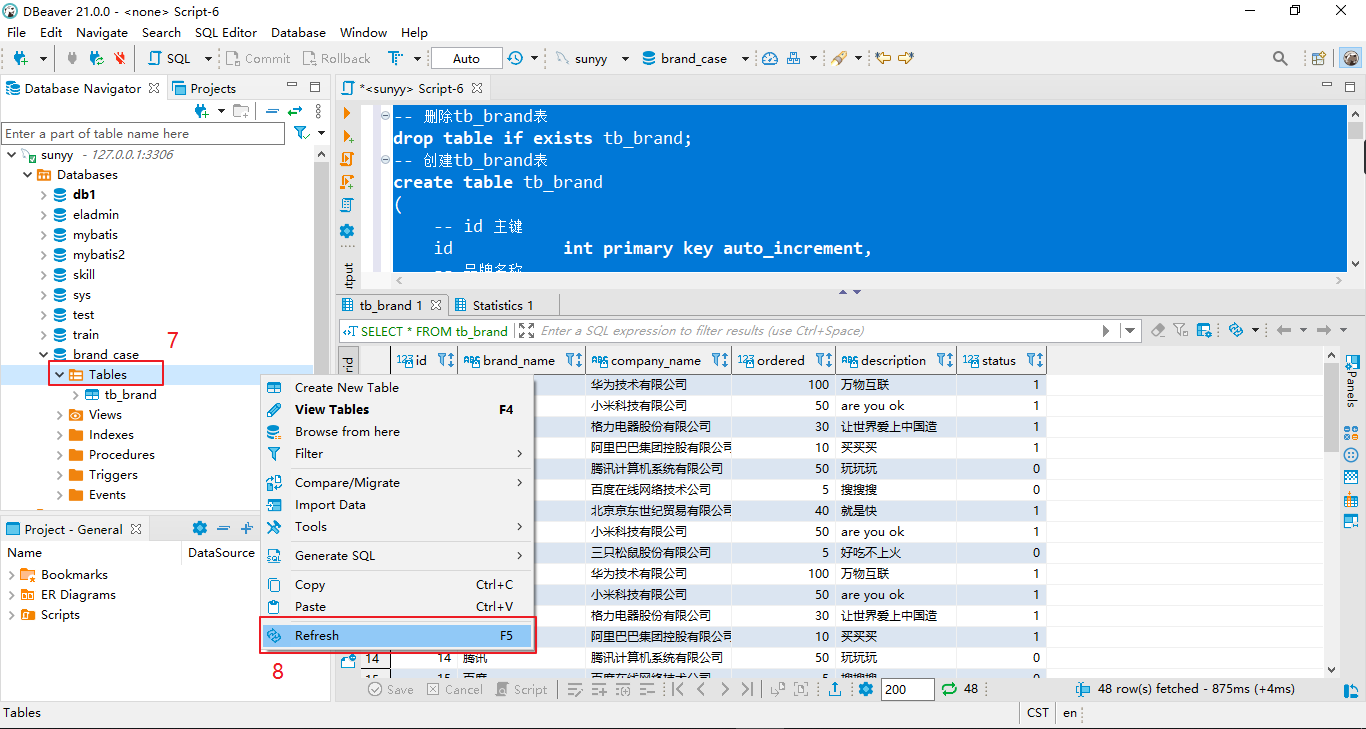Open the Dashboard gauge icon
This screenshot has height=729, width=1366.
769,59
